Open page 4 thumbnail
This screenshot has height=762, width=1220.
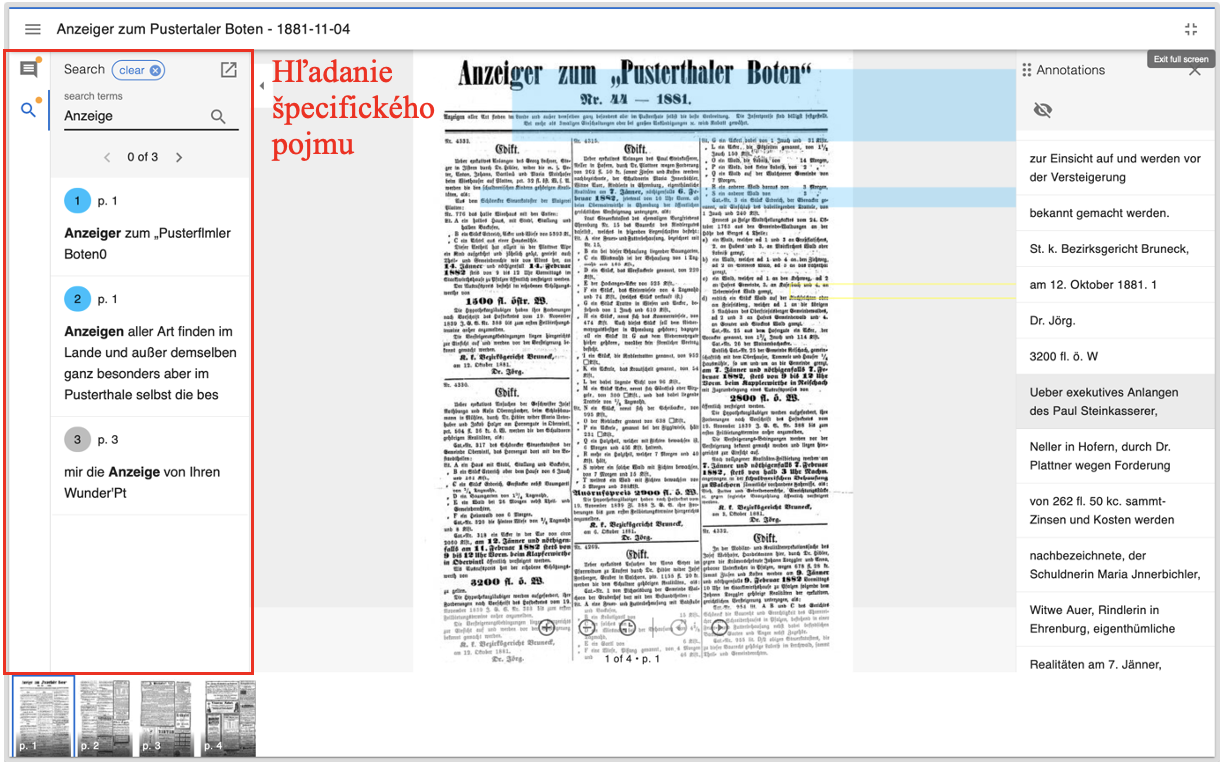point(230,717)
